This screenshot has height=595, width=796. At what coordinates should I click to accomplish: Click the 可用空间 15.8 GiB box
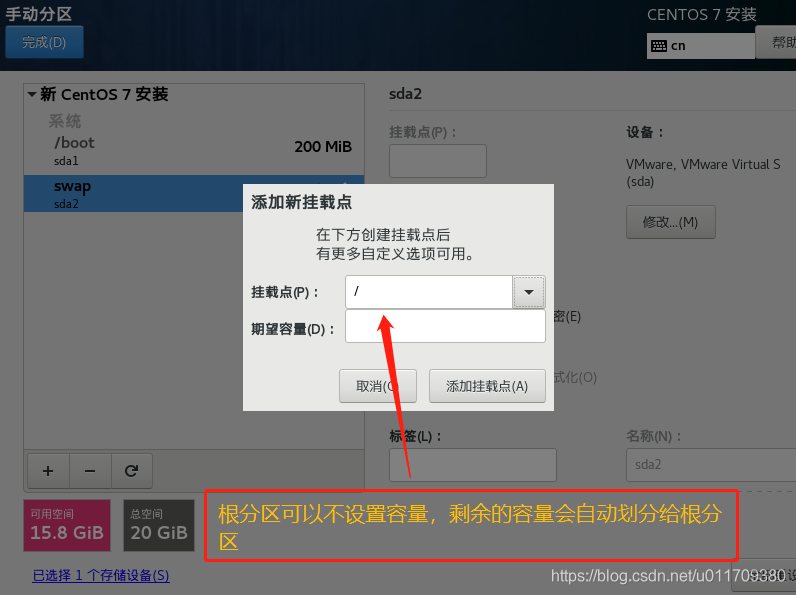(67, 525)
